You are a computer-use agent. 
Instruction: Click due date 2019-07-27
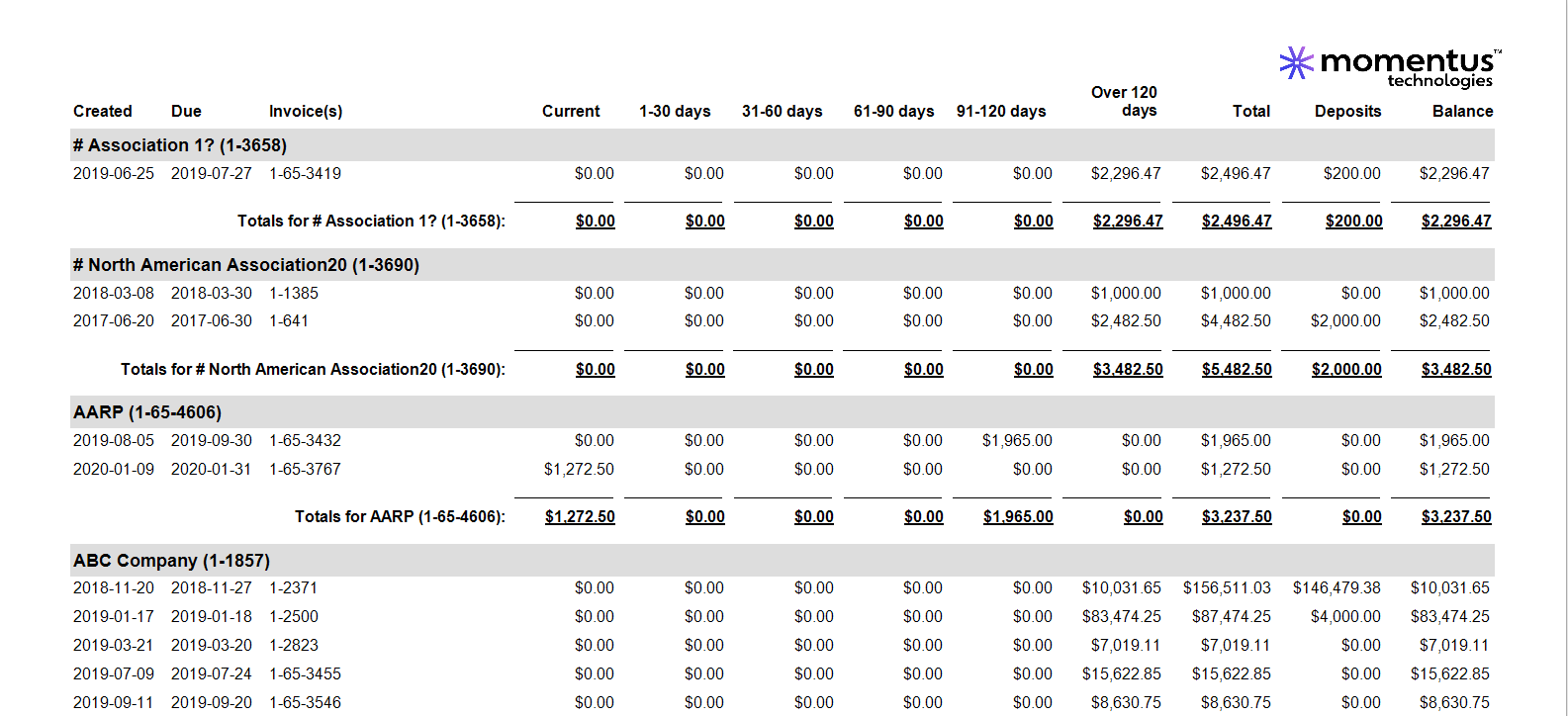point(212,173)
